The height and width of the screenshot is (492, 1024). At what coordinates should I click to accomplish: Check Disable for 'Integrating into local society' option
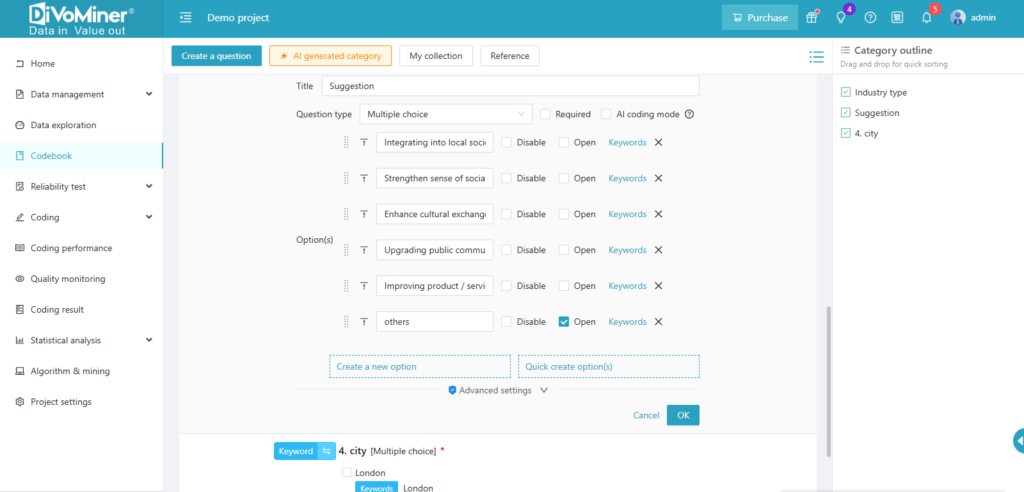[506, 142]
